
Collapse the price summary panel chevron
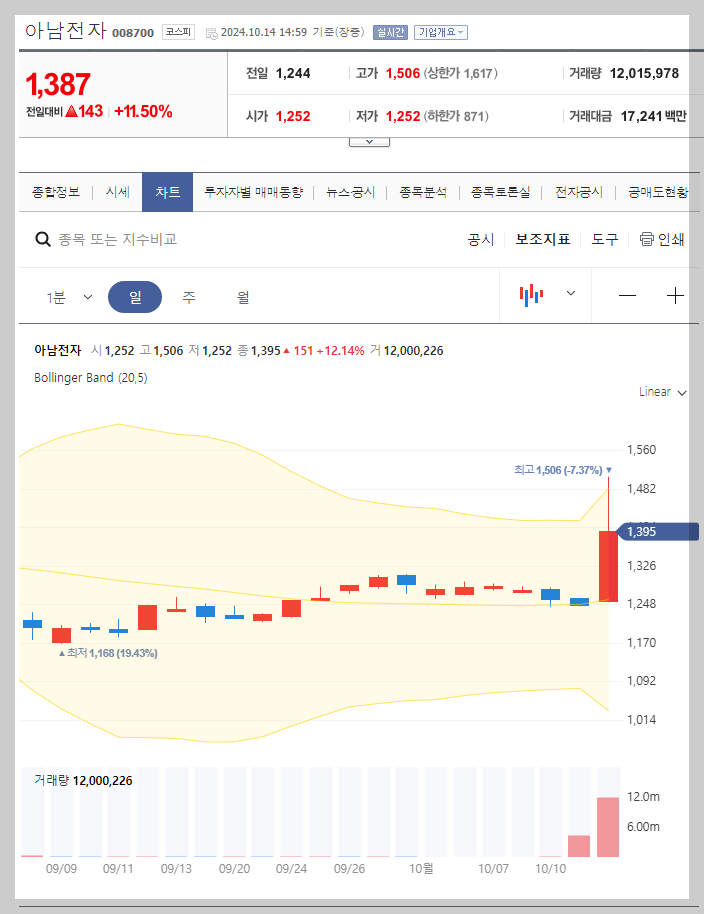pos(369,140)
